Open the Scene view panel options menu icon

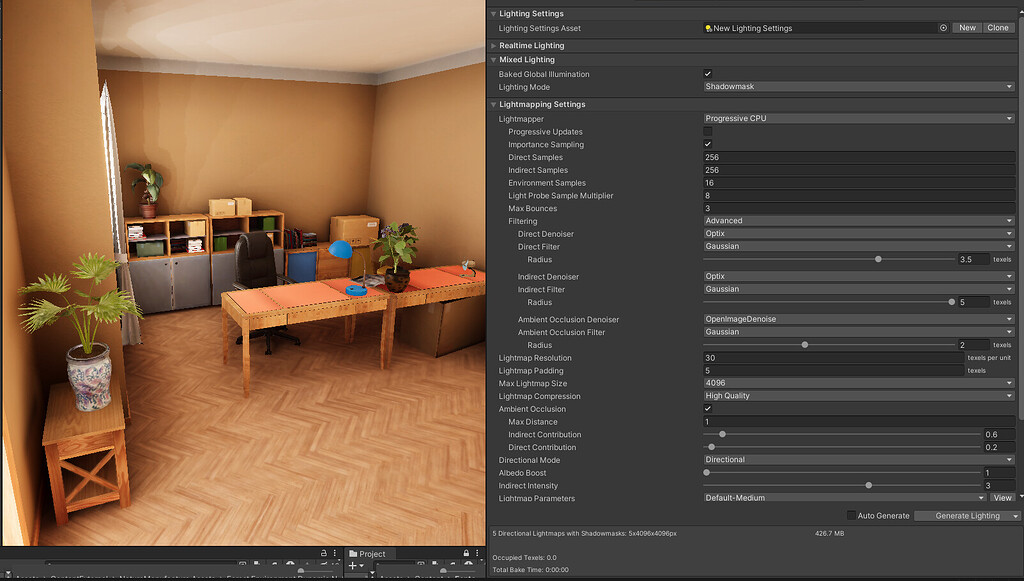335,553
